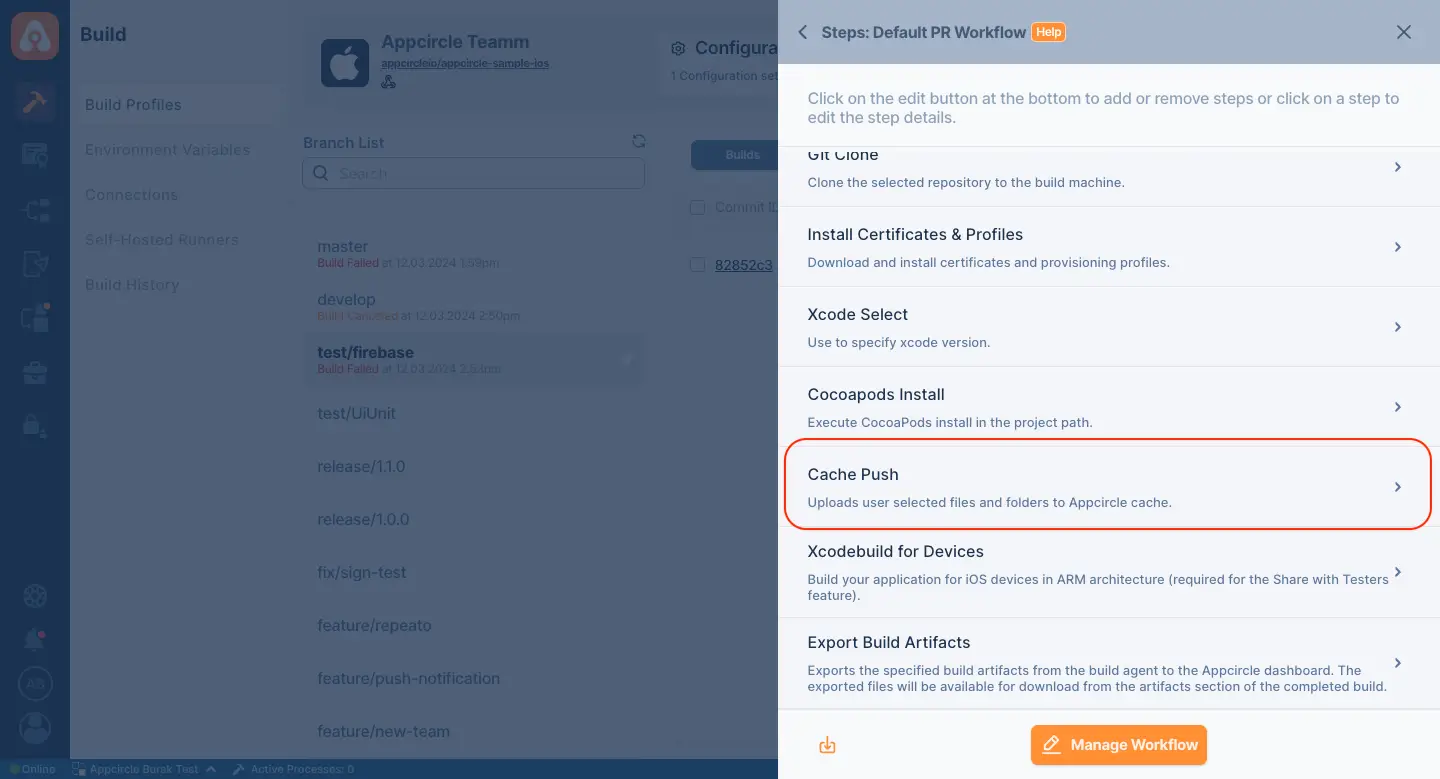The image size is (1440, 779).
Task: Open the notifications bell icon
Action: click(35, 640)
